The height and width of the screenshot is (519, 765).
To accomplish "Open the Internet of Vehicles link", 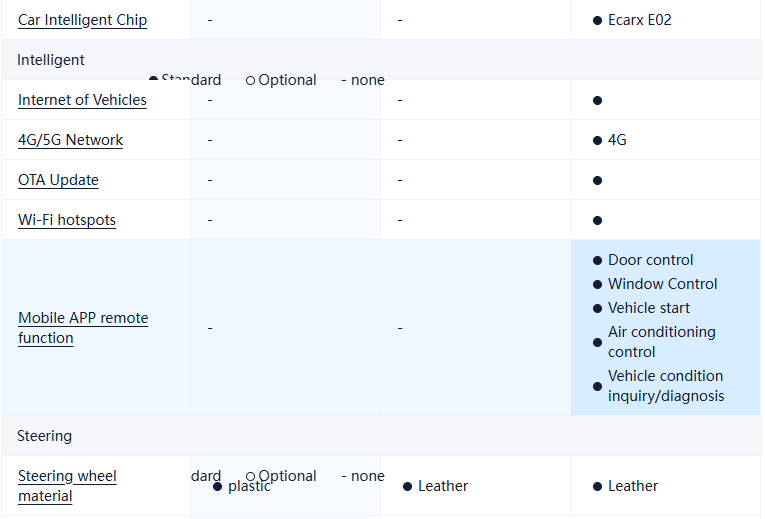I will pos(82,100).
